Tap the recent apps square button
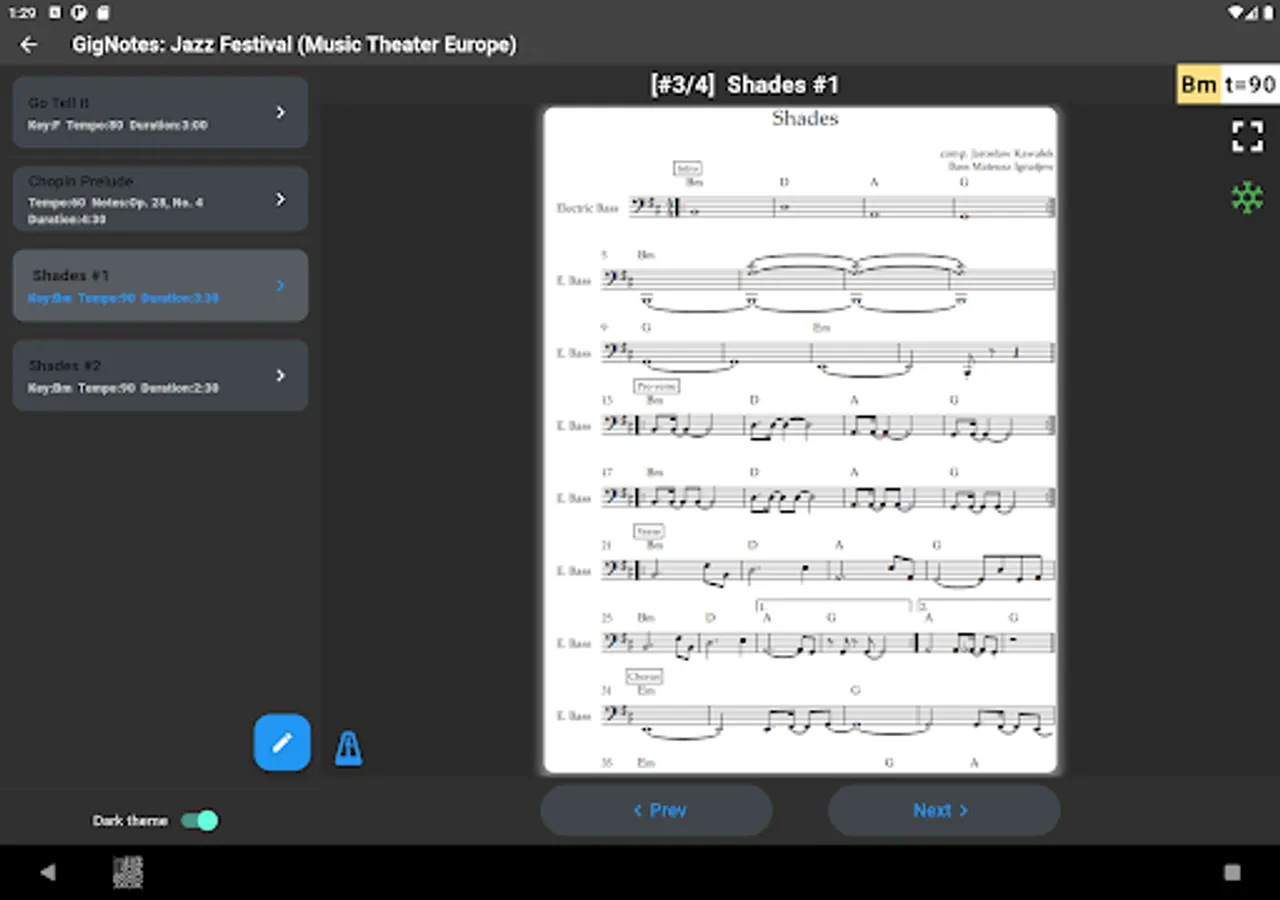 (x=1232, y=872)
